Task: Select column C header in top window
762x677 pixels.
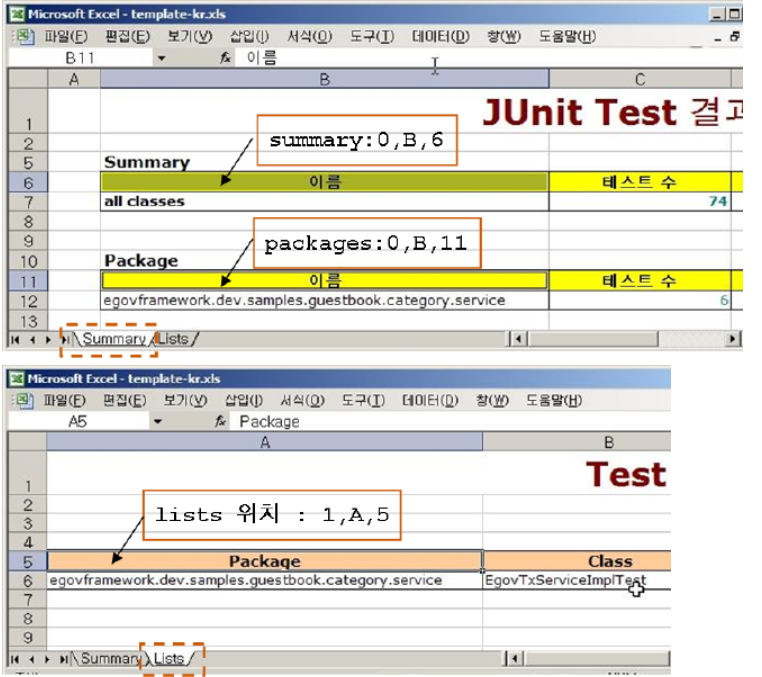Action: click(x=640, y=79)
